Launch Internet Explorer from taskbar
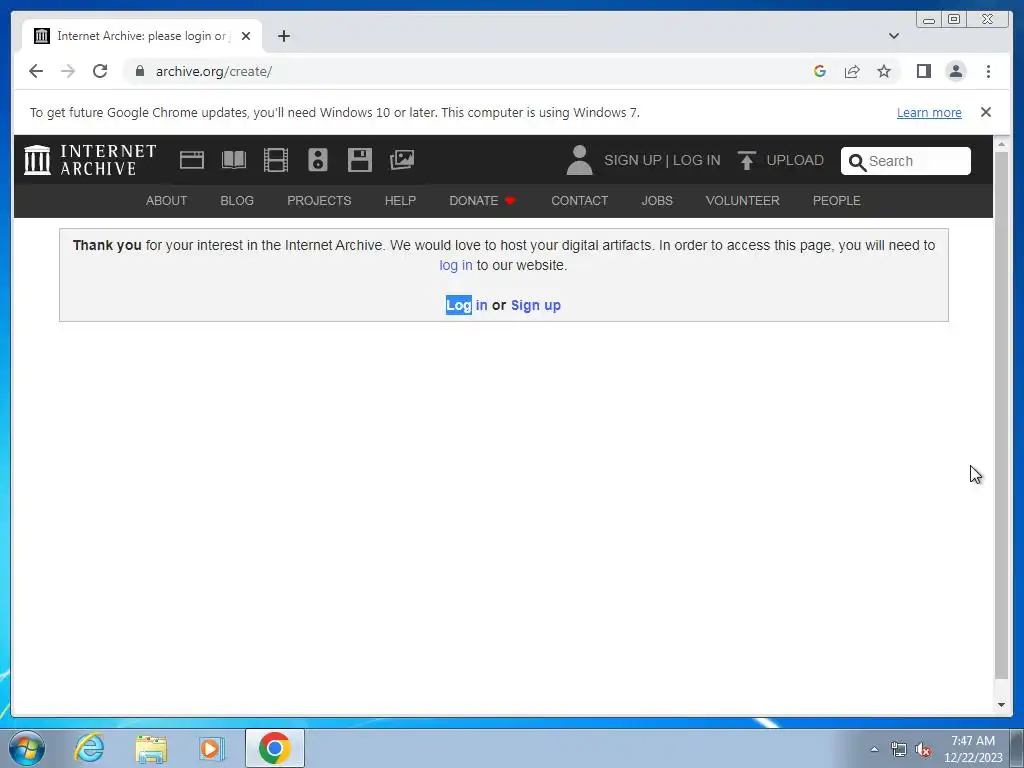Screen dimensions: 1024x768 pyautogui.click(x=89, y=748)
